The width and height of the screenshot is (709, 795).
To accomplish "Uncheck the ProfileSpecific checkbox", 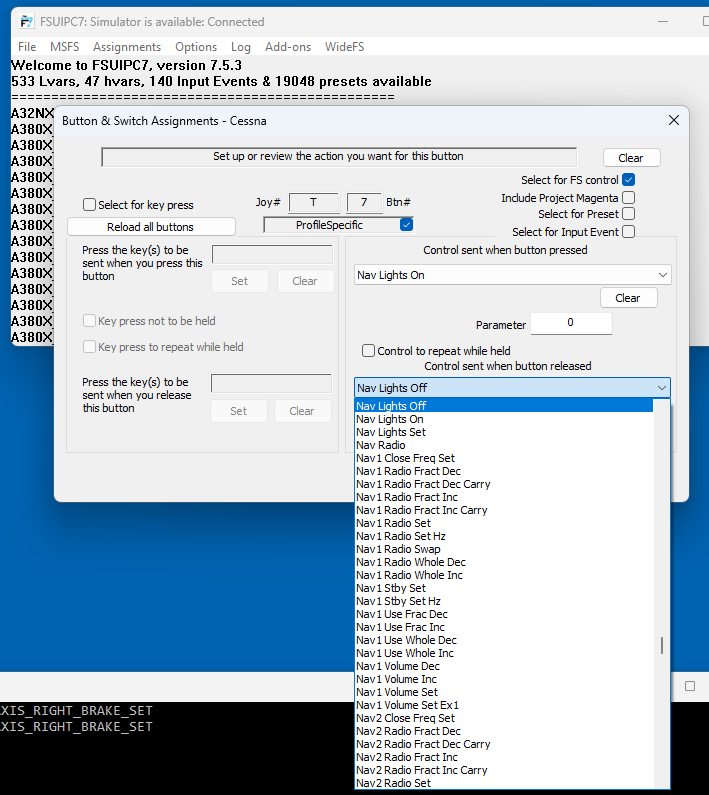I will 406,225.
